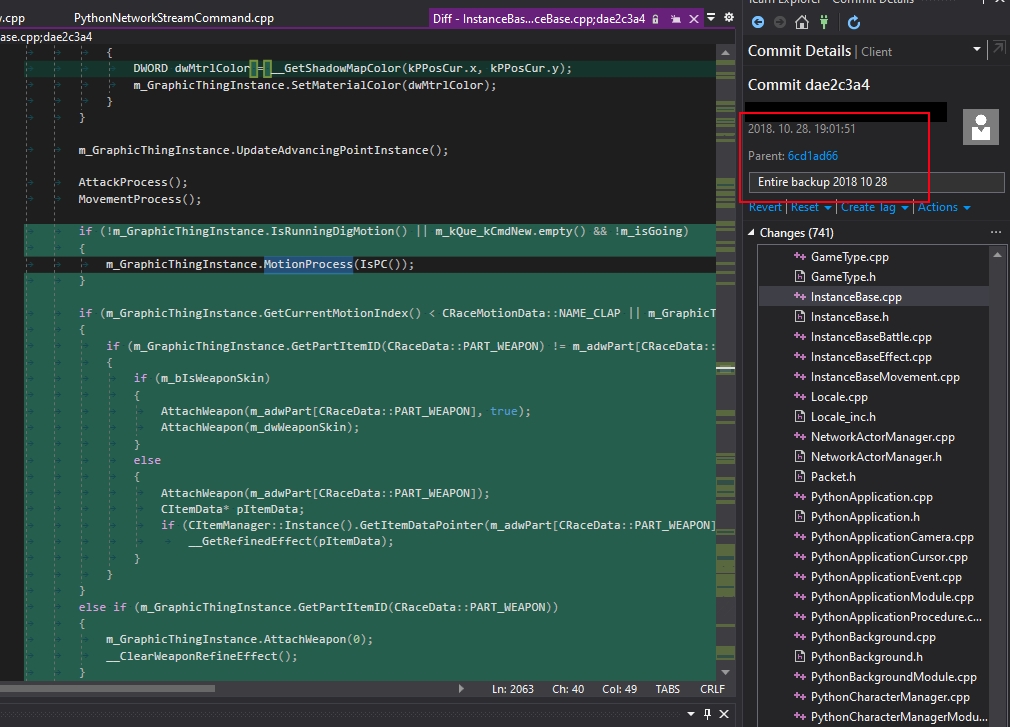Screen dimensions: 1010x727
Task: Open bottom panel window position dropdown
Action: [691, 714]
